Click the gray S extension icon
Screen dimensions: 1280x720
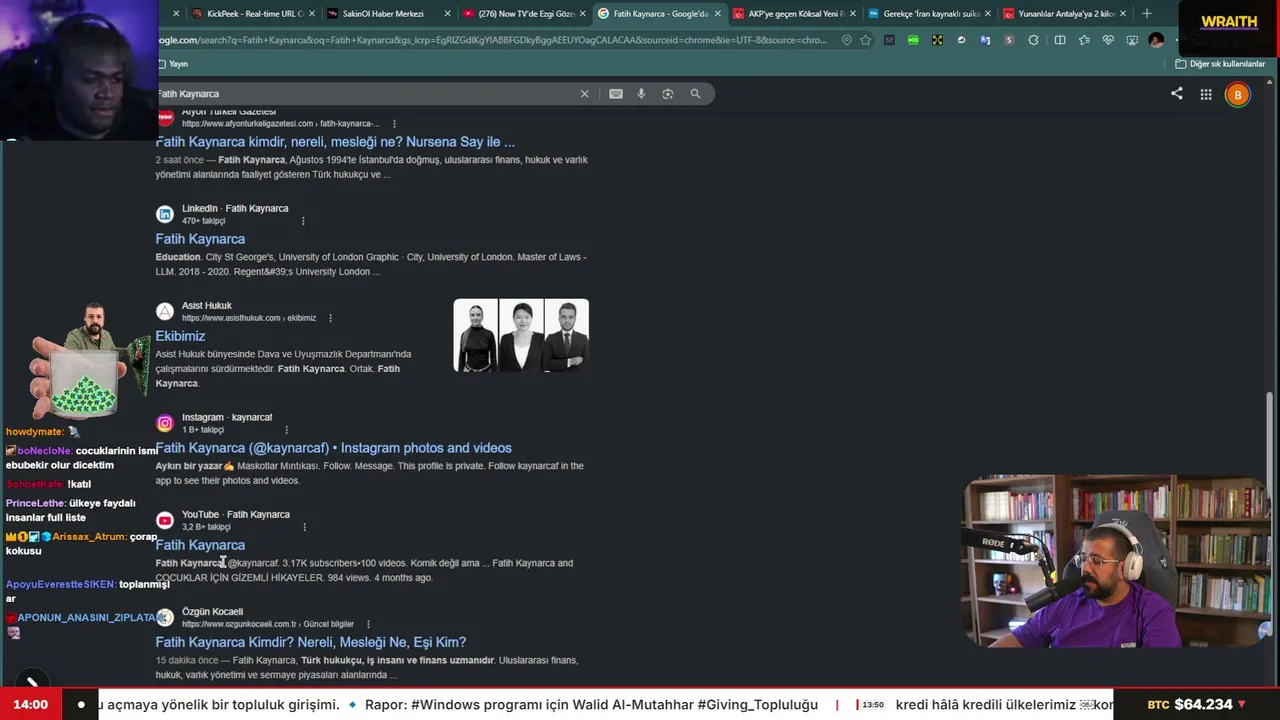1009,40
